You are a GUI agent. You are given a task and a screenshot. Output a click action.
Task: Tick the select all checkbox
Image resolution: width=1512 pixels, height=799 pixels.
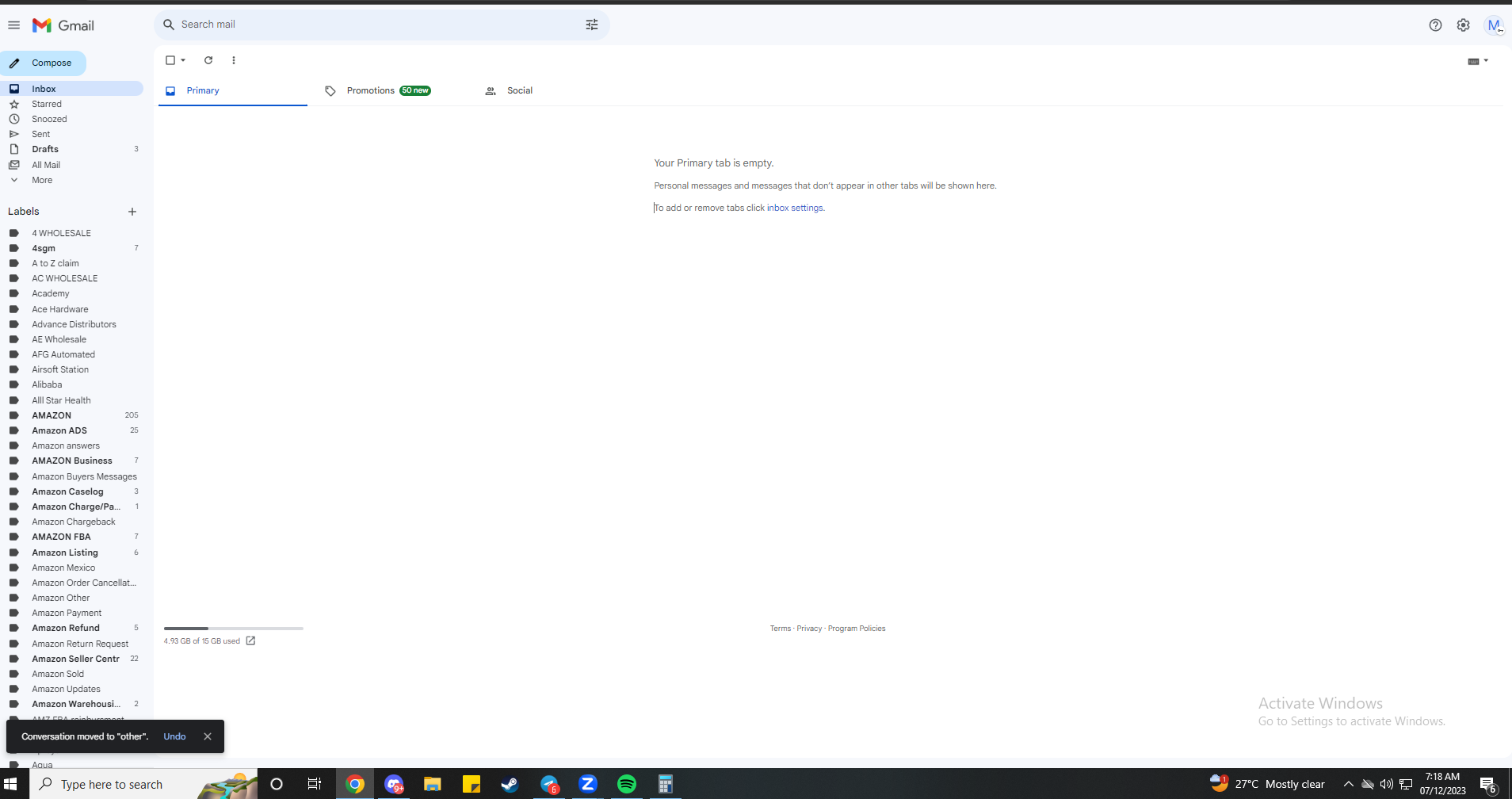170,60
